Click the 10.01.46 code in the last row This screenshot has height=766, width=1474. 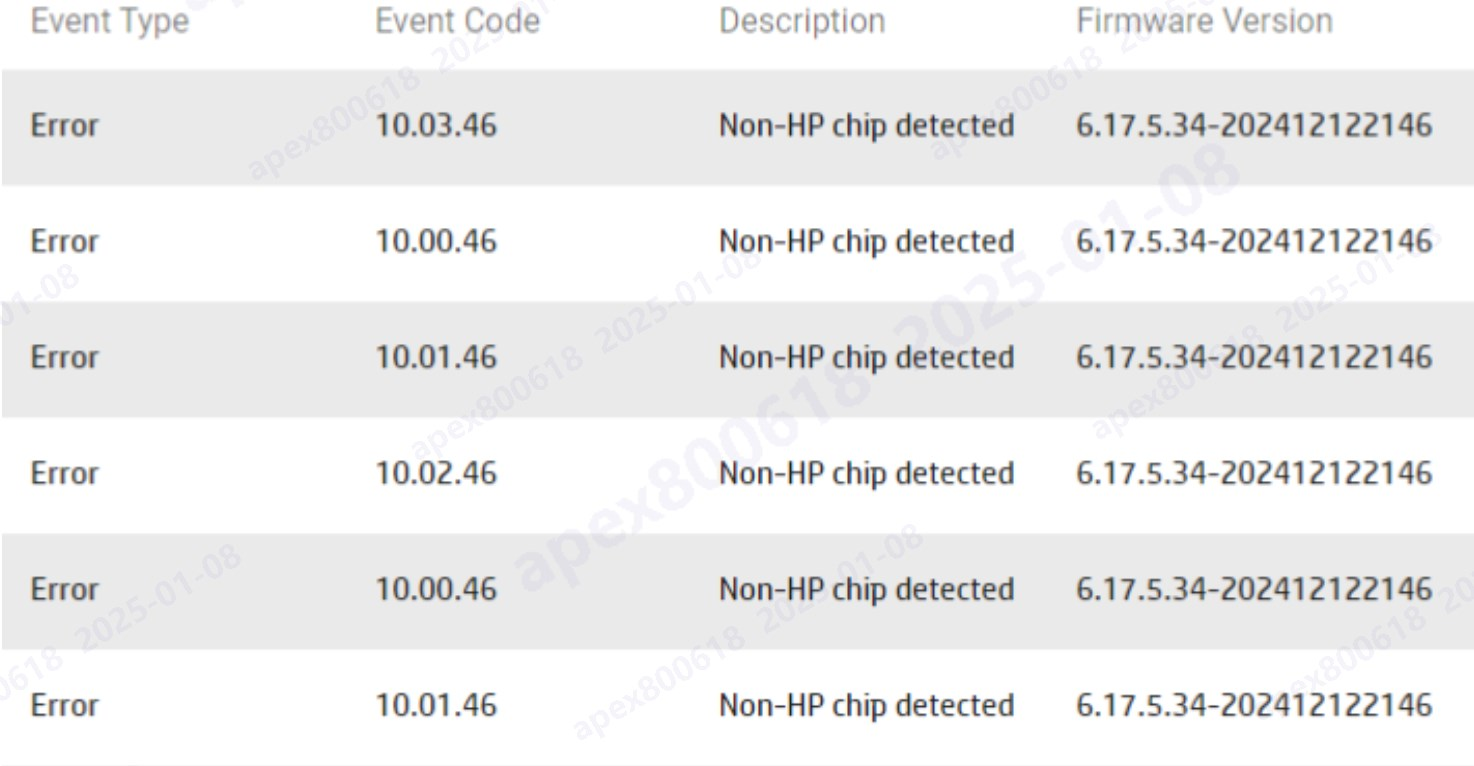click(436, 705)
